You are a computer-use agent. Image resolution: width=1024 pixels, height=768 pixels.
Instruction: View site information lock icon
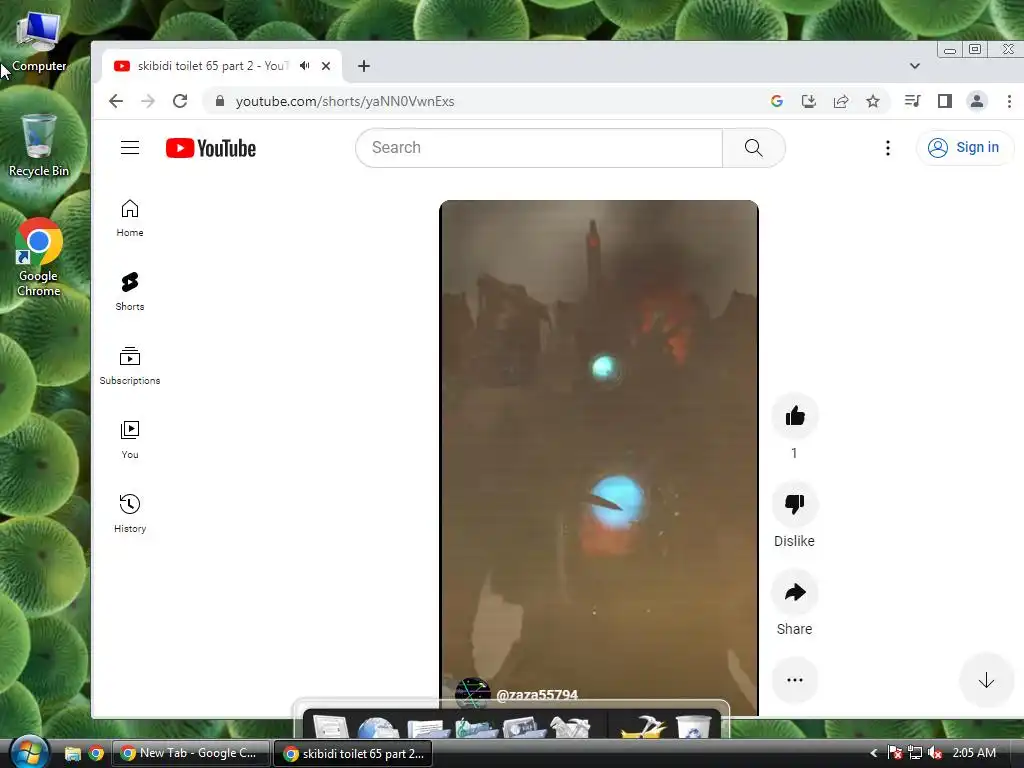[x=220, y=101]
